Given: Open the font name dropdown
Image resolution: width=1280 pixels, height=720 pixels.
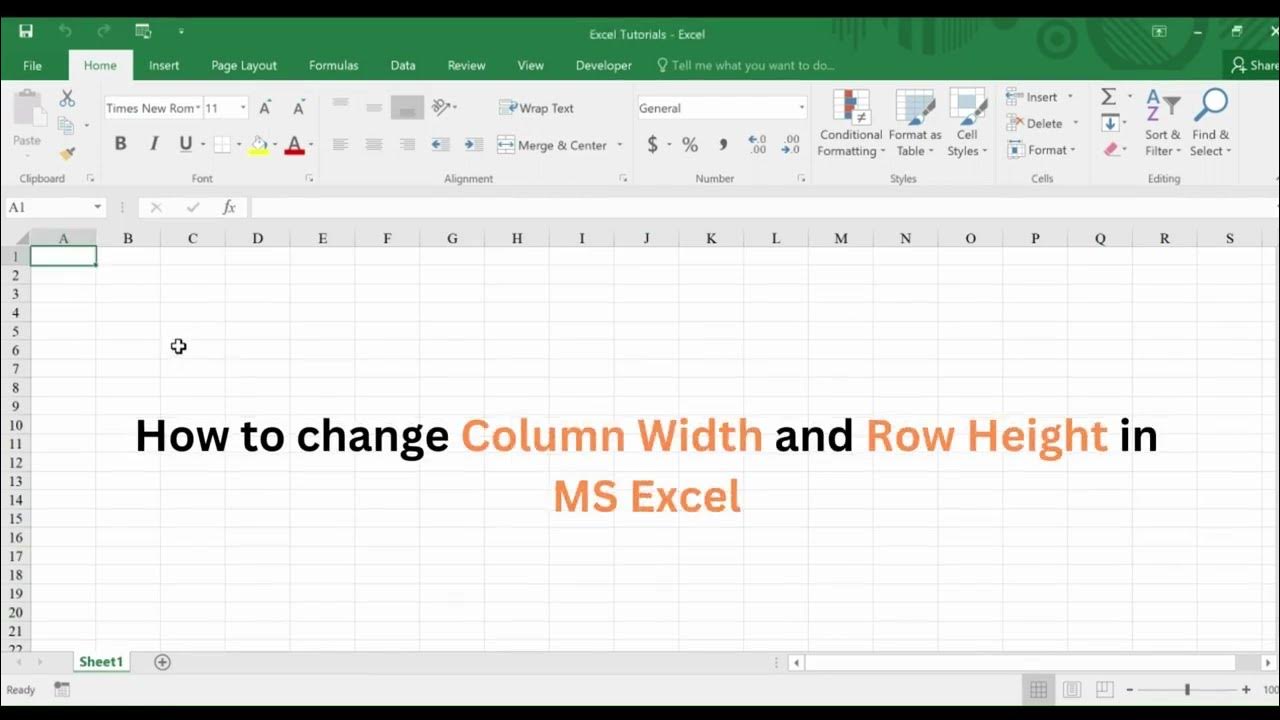Looking at the screenshot, I should coord(198,108).
